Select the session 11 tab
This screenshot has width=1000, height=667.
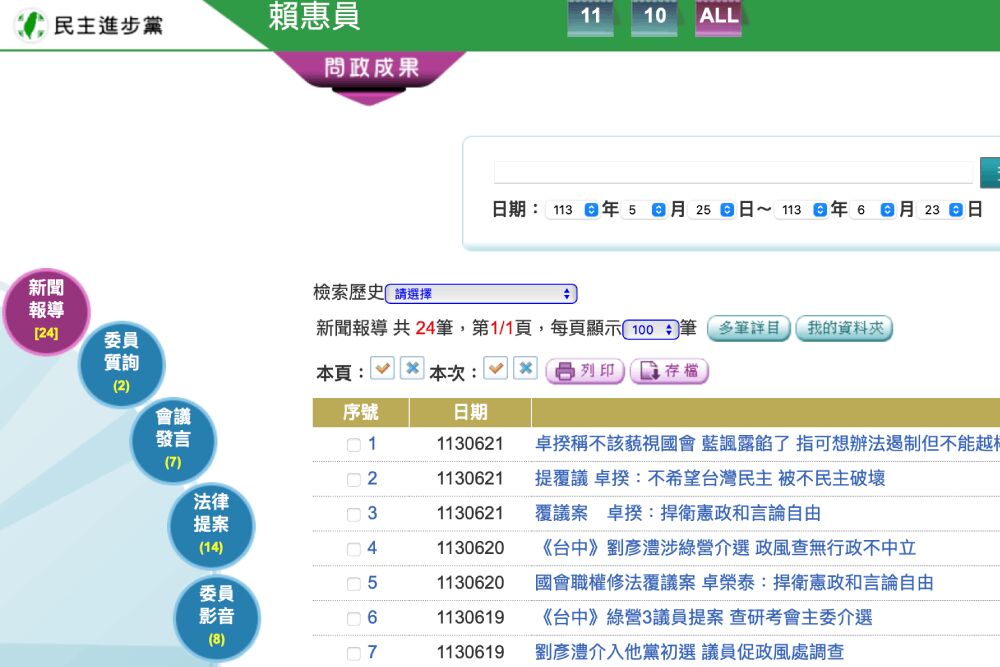(591, 17)
